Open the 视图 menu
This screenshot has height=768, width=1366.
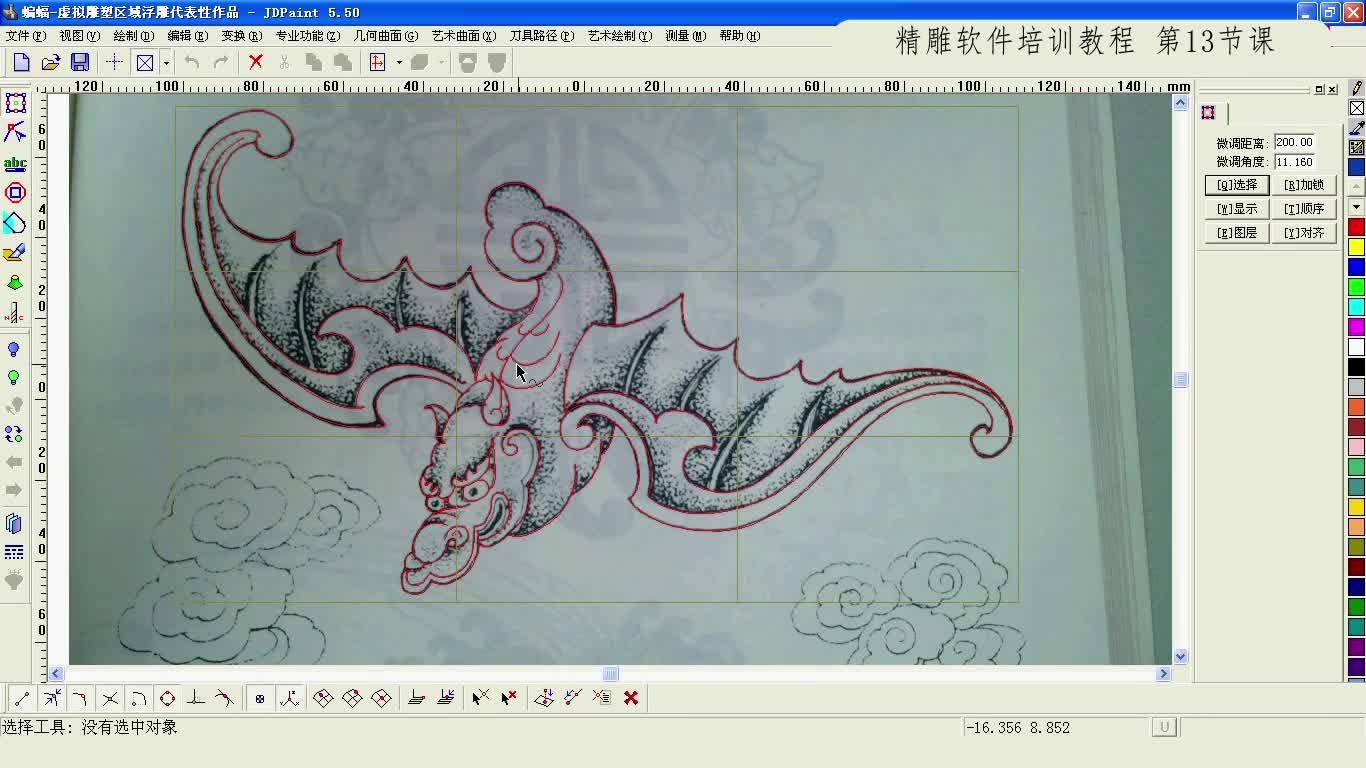pos(79,35)
